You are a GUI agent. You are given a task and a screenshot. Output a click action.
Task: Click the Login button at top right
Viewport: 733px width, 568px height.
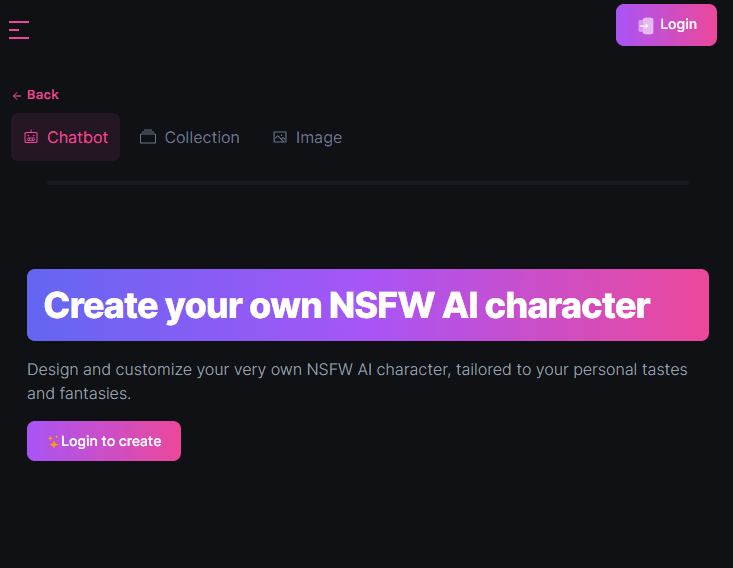click(x=666, y=25)
